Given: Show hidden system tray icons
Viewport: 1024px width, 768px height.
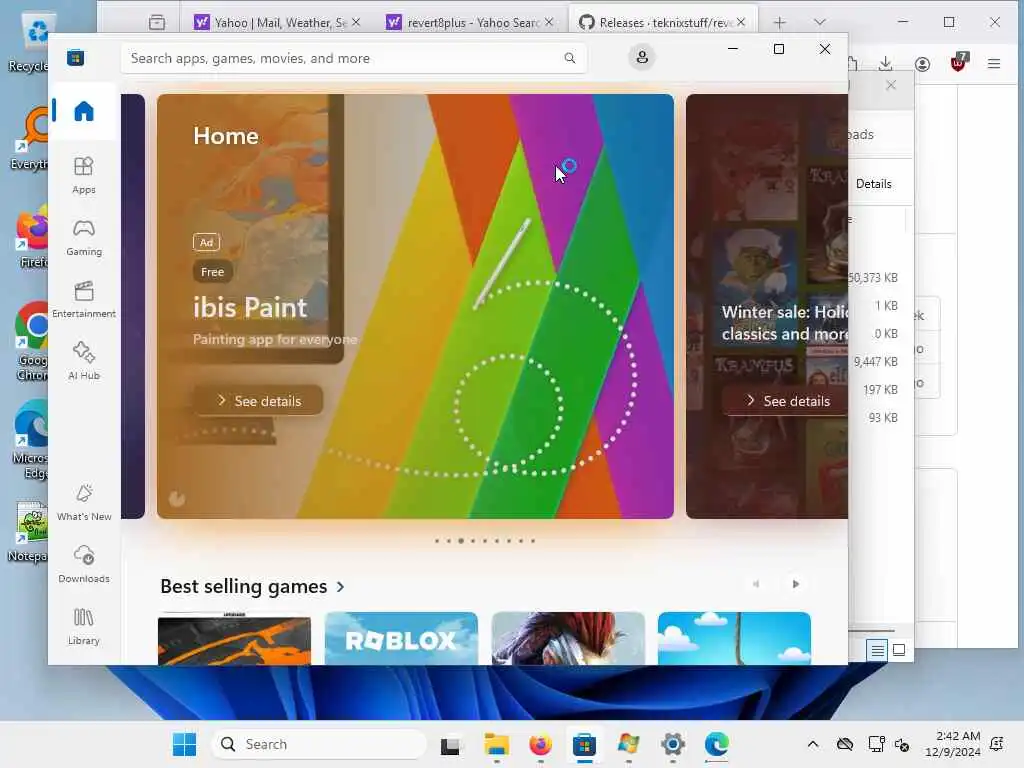Looking at the screenshot, I should click(x=812, y=744).
